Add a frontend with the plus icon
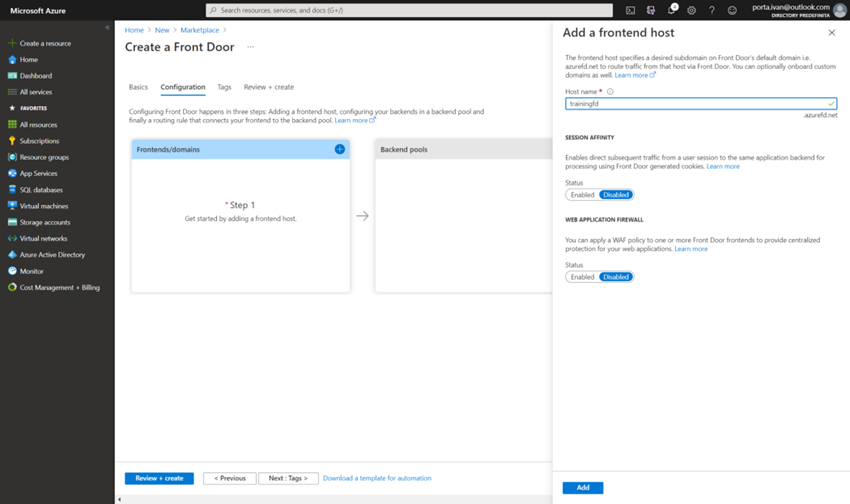This screenshot has height=504, width=850. (x=339, y=149)
